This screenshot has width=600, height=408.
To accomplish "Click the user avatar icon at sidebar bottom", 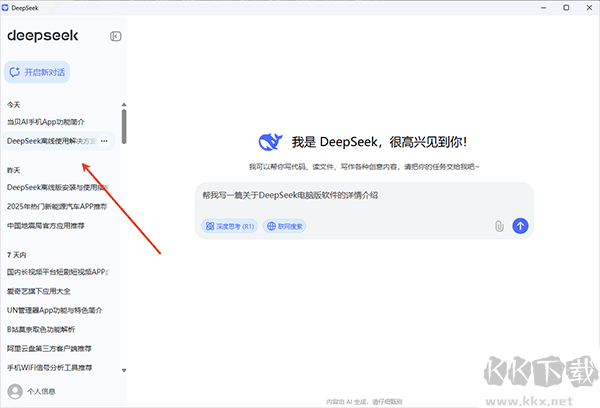I will [15, 391].
